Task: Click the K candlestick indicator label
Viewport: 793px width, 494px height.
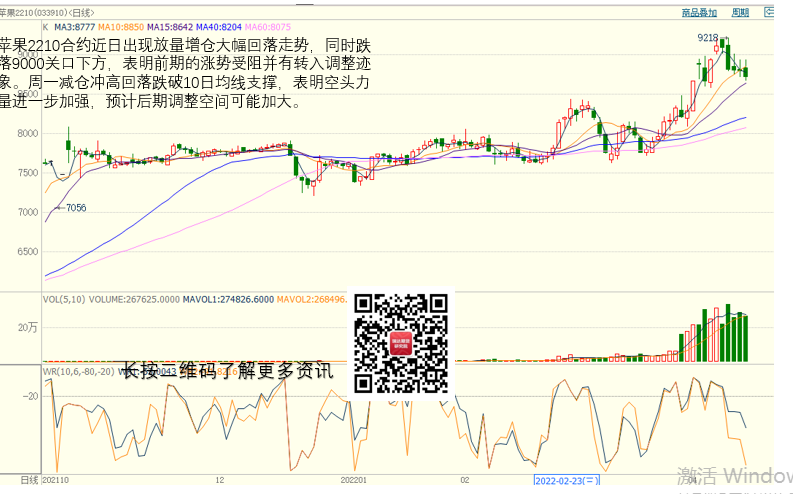Action: point(45,27)
